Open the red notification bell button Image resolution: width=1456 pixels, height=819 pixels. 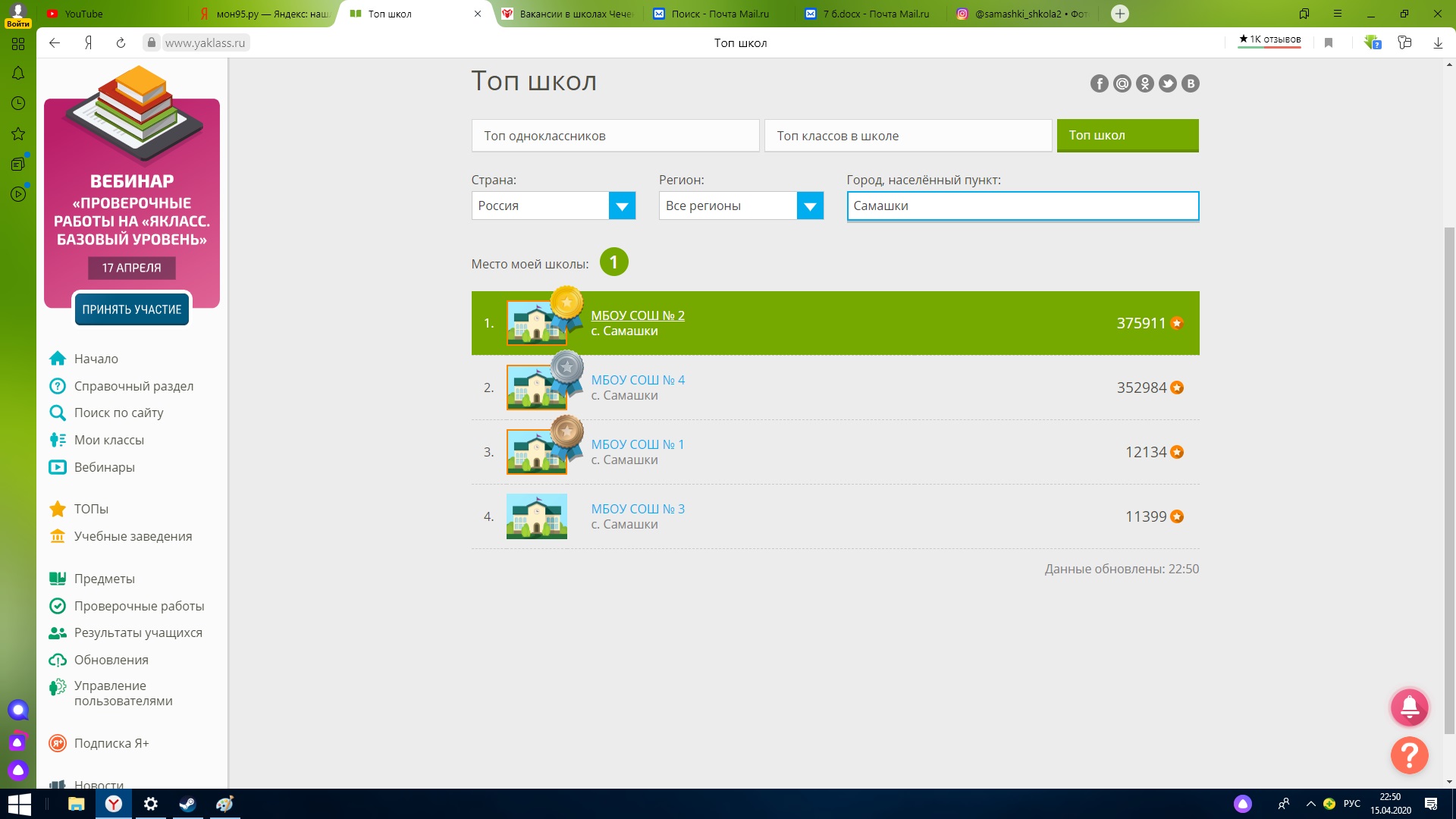[x=1409, y=708]
